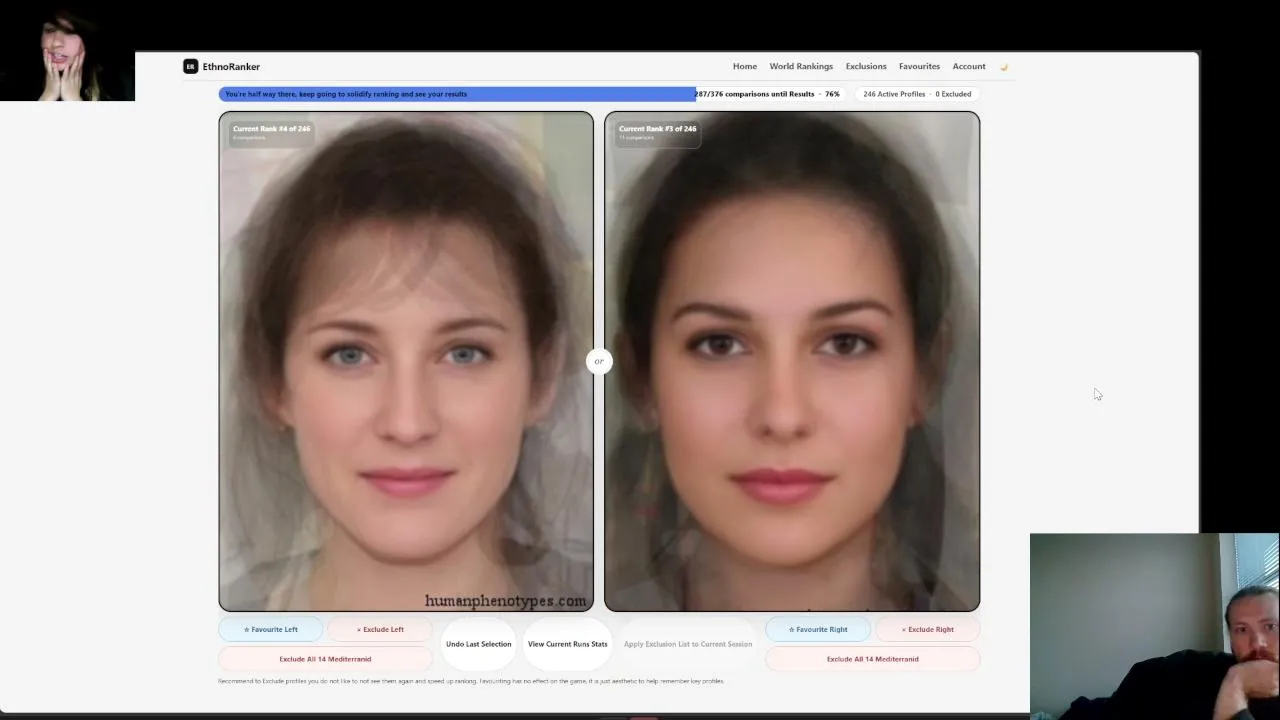Click the 246 Active Profiles badge

click(917, 94)
